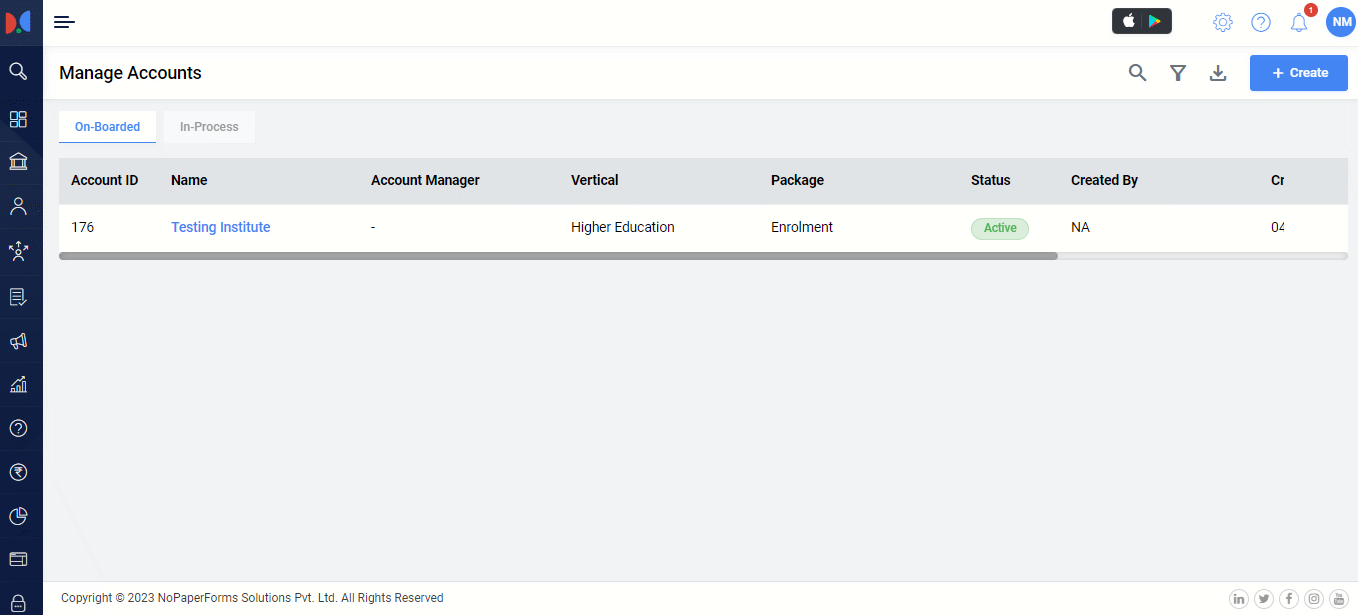
Task: Open the Twitter footer icon
Action: (x=1264, y=599)
